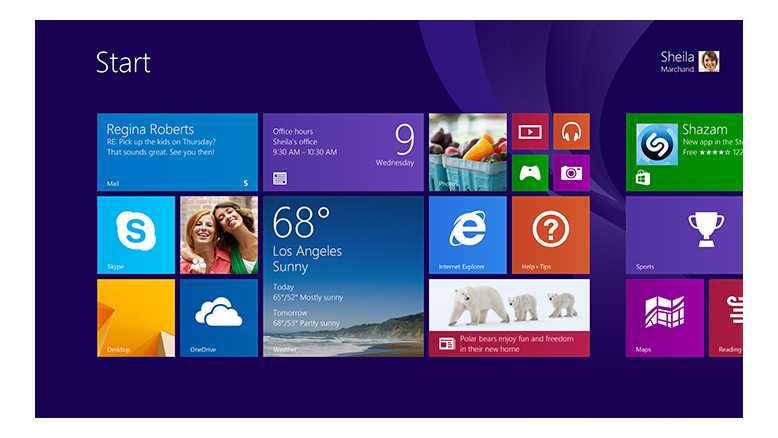Image resolution: width=778 pixels, height=438 pixels.
Task: Open the Music headphones tile
Action: 572,131
